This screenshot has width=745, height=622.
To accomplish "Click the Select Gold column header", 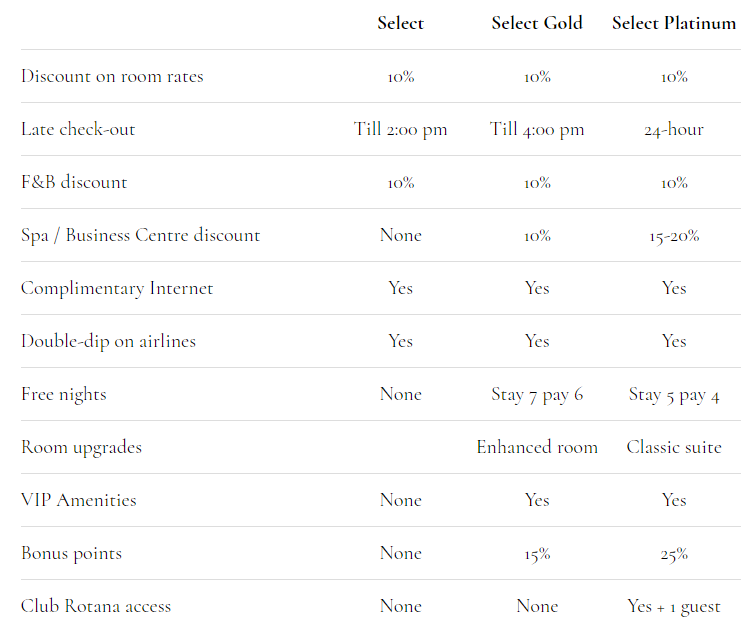I will (x=536, y=23).
